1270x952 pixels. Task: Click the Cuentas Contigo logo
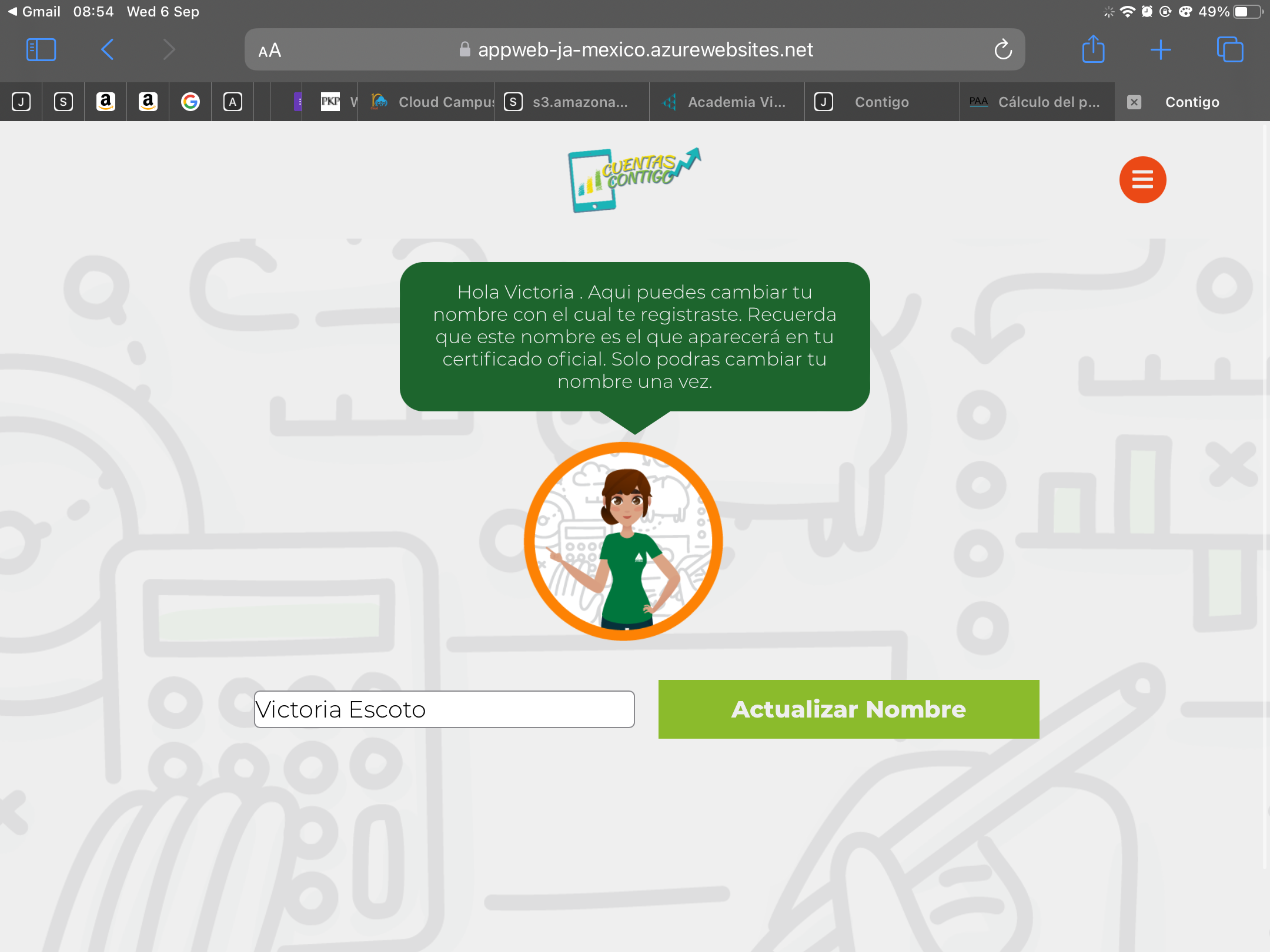click(634, 180)
